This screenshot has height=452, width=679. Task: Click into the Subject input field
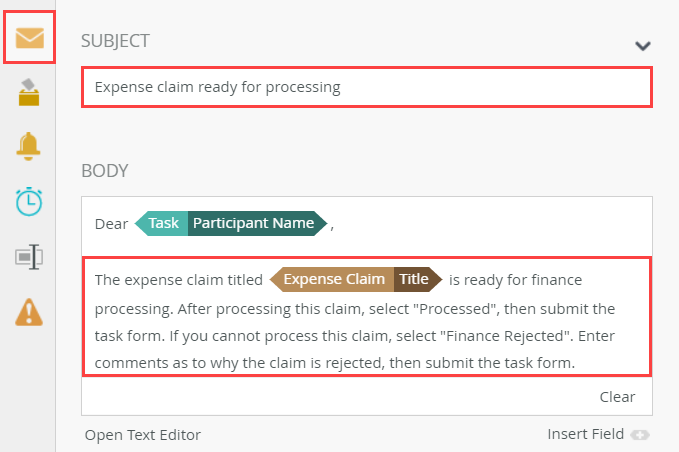366,87
